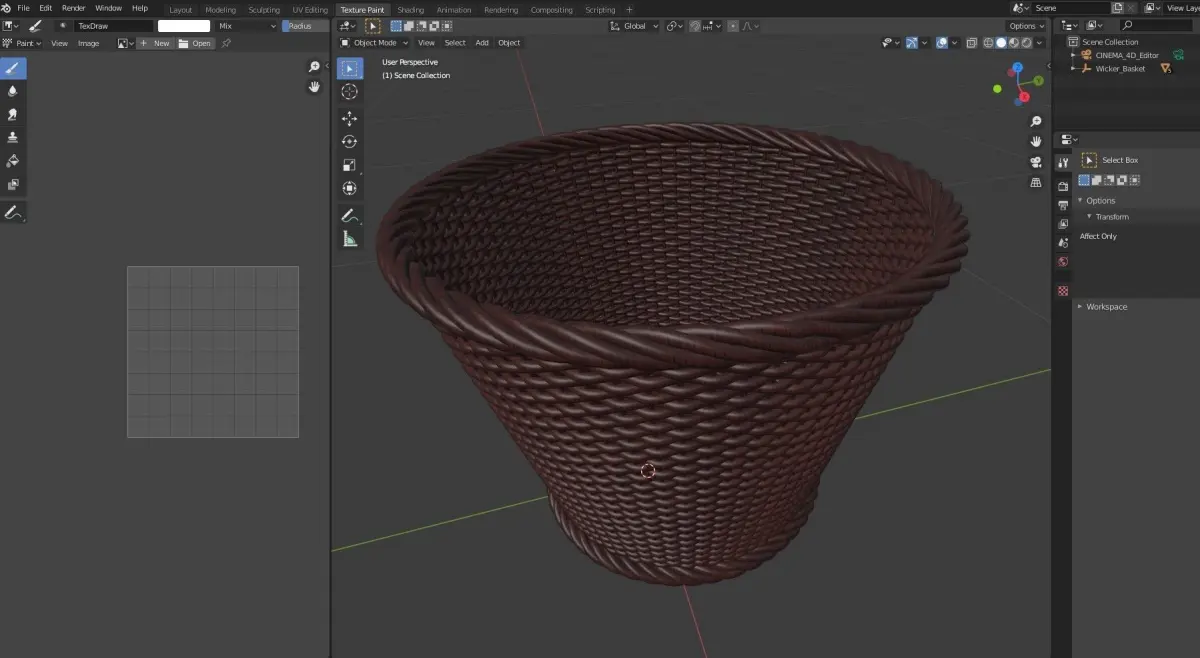
Task: Switch to rendered viewport shading
Action: pyautogui.click(x=1025, y=43)
